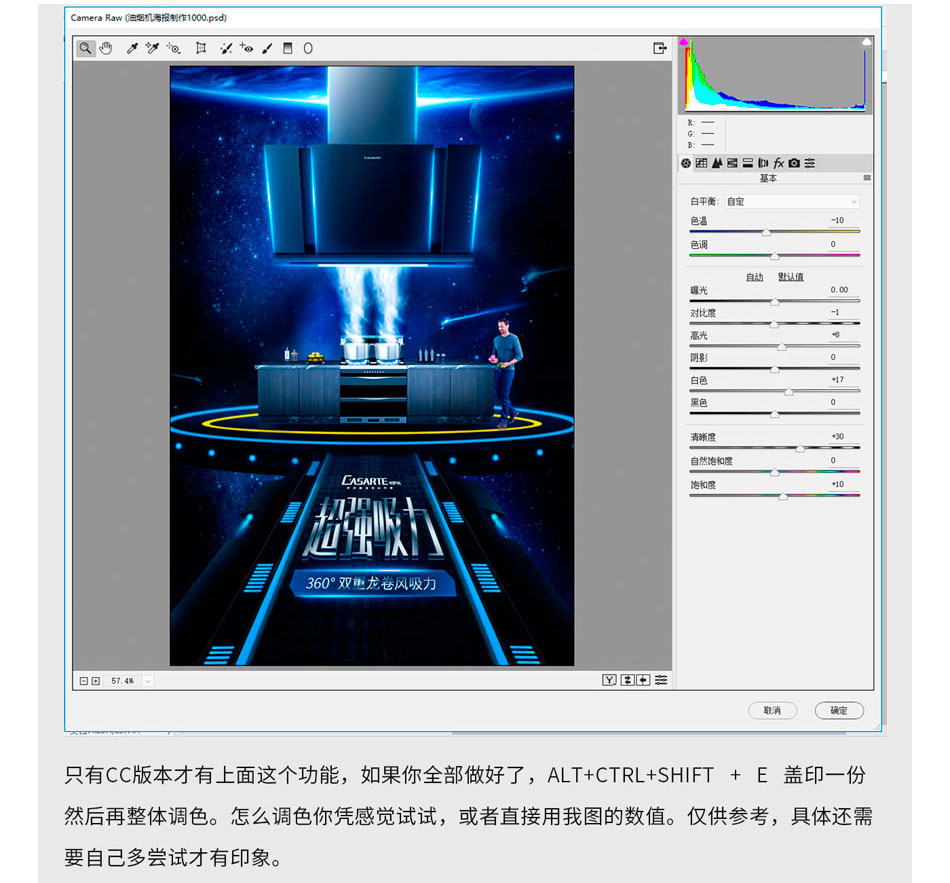950x883 pixels.
Task: Adjust the clarity (清晰度) slider
Action: [800, 448]
